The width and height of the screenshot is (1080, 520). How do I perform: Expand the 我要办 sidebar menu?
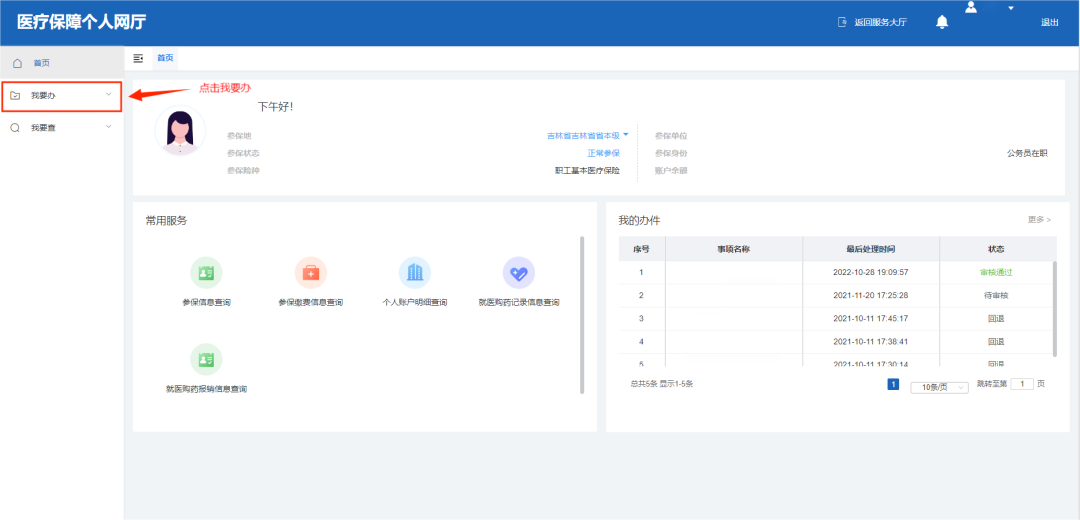click(x=61, y=96)
